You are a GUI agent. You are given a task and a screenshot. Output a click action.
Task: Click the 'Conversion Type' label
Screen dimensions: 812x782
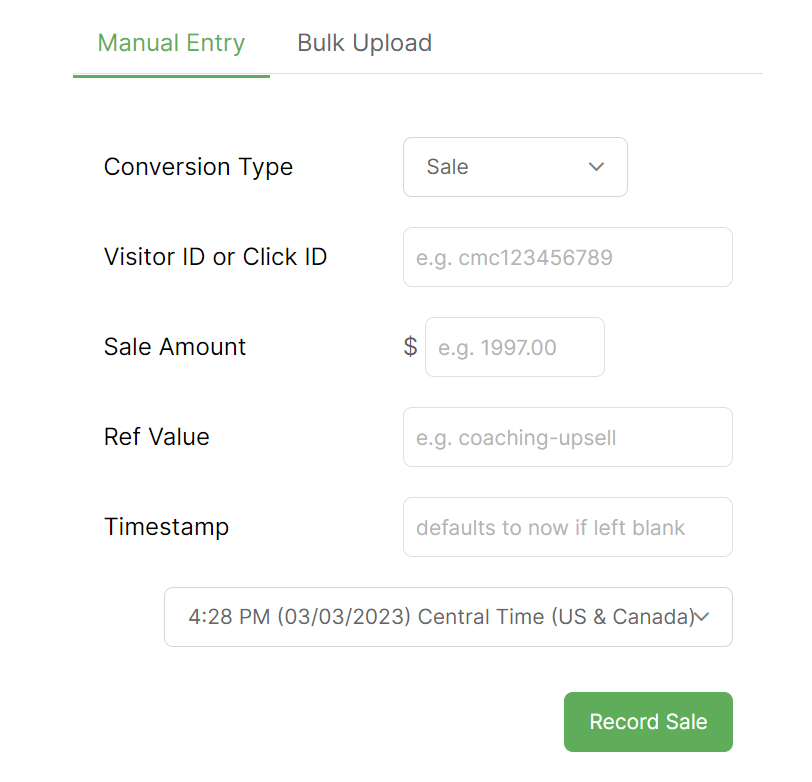coord(198,167)
